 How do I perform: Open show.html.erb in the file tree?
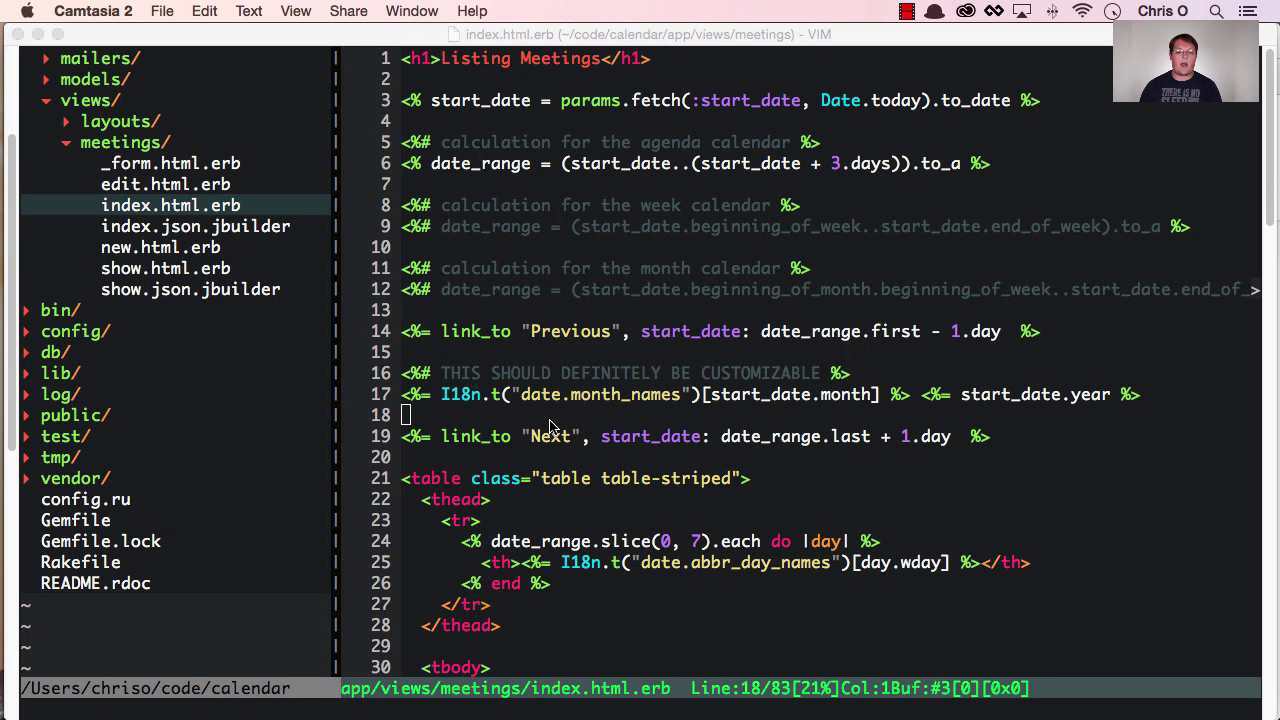click(166, 268)
